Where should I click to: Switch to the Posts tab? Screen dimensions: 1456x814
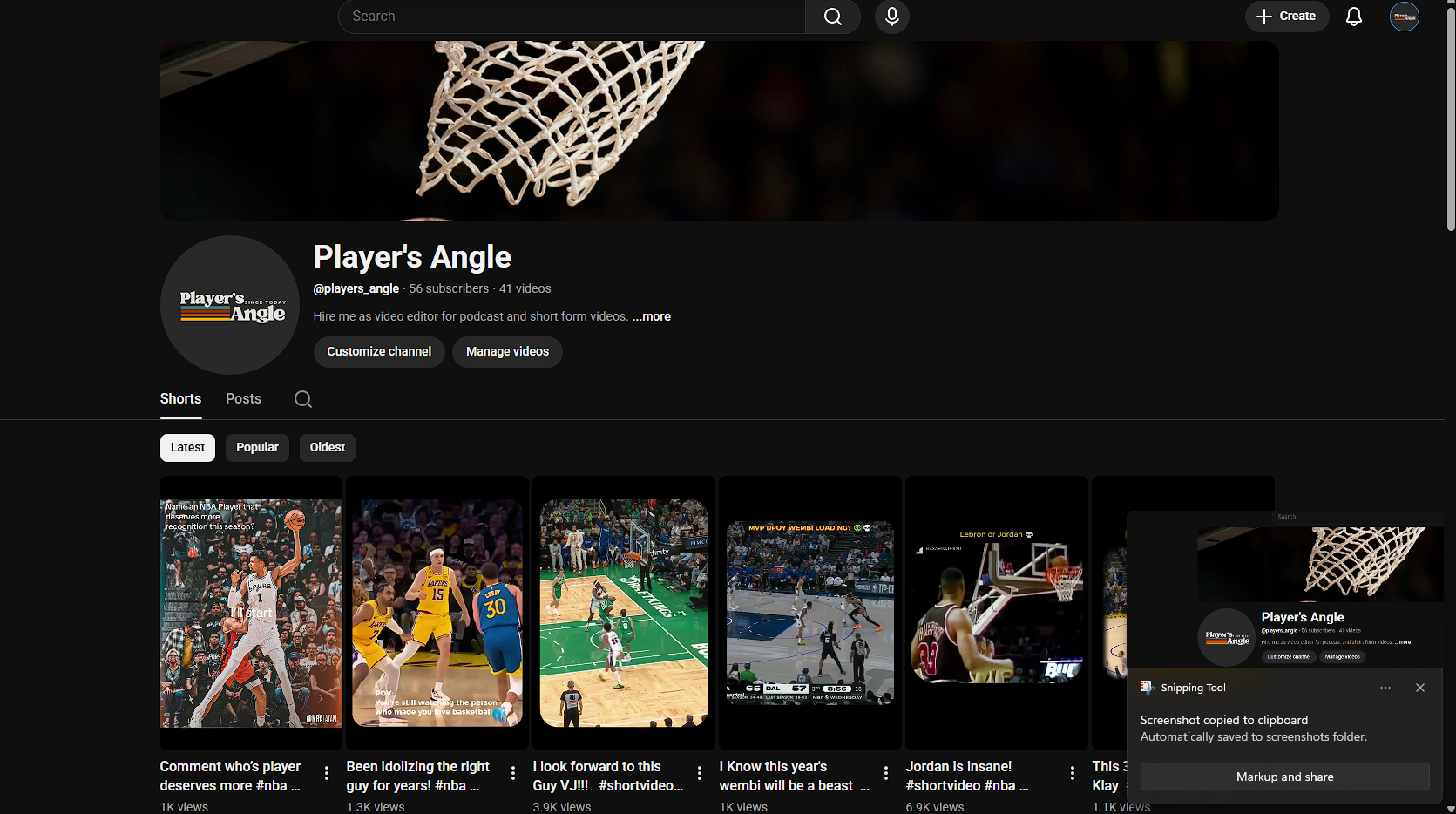(x=243, y=399)
